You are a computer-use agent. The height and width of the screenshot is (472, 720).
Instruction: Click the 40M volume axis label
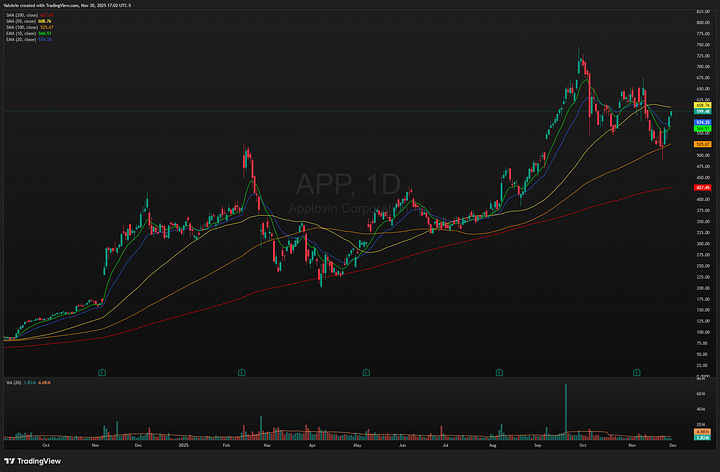click(701, 409)
